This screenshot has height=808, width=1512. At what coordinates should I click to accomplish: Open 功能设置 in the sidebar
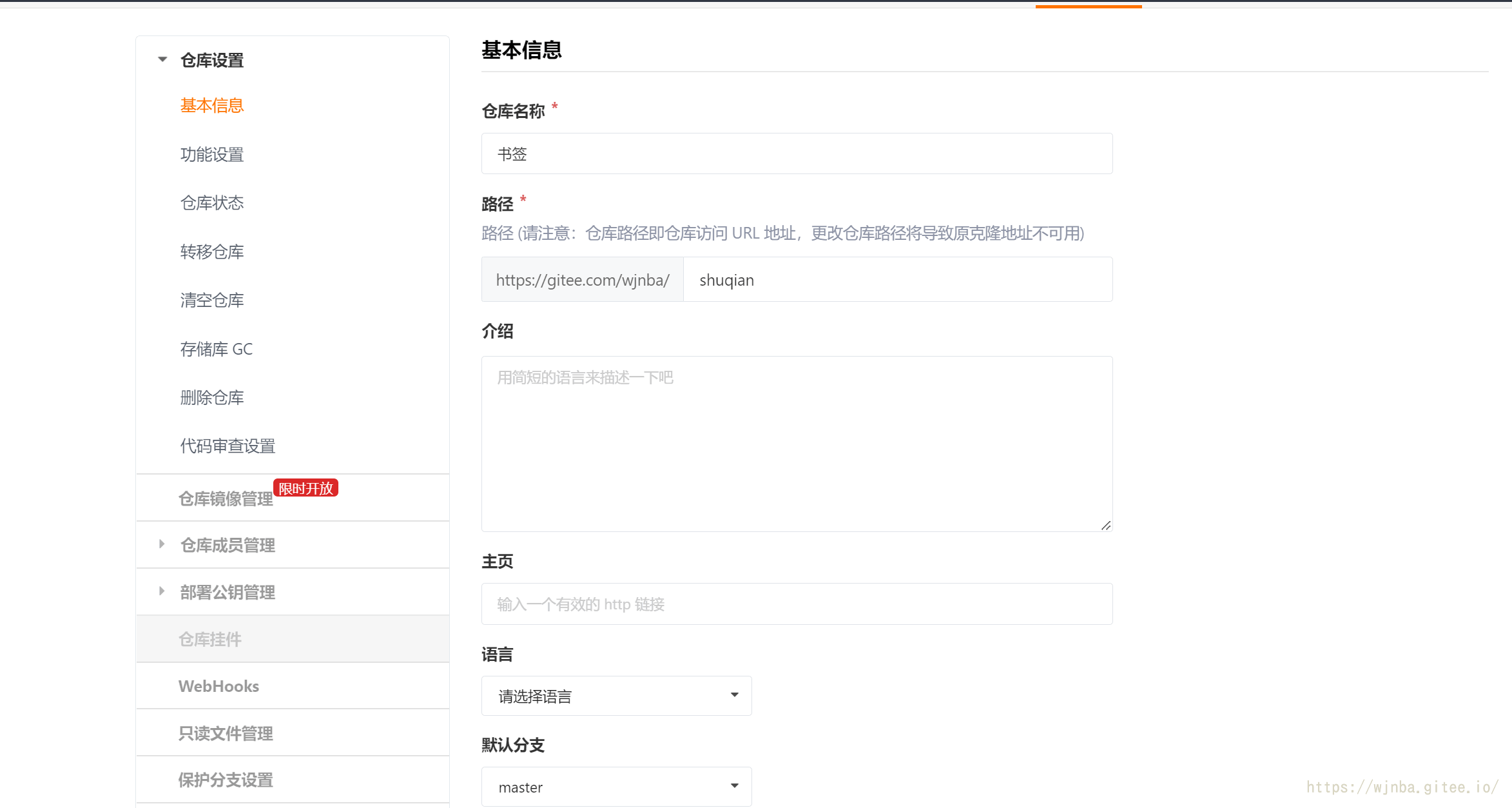click(x=211, y=154)
